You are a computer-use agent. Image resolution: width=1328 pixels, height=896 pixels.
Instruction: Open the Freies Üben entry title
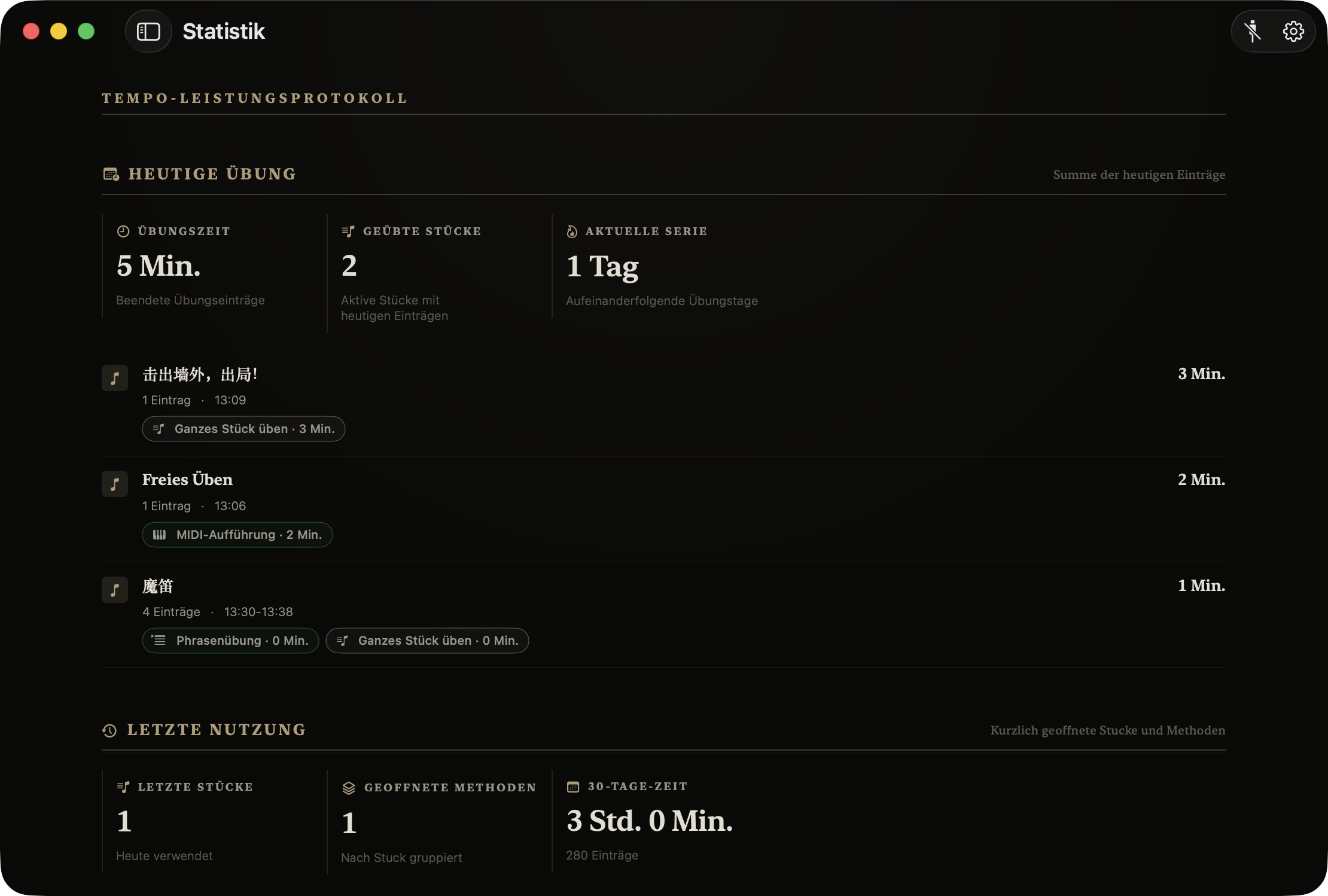click(187, 480)
